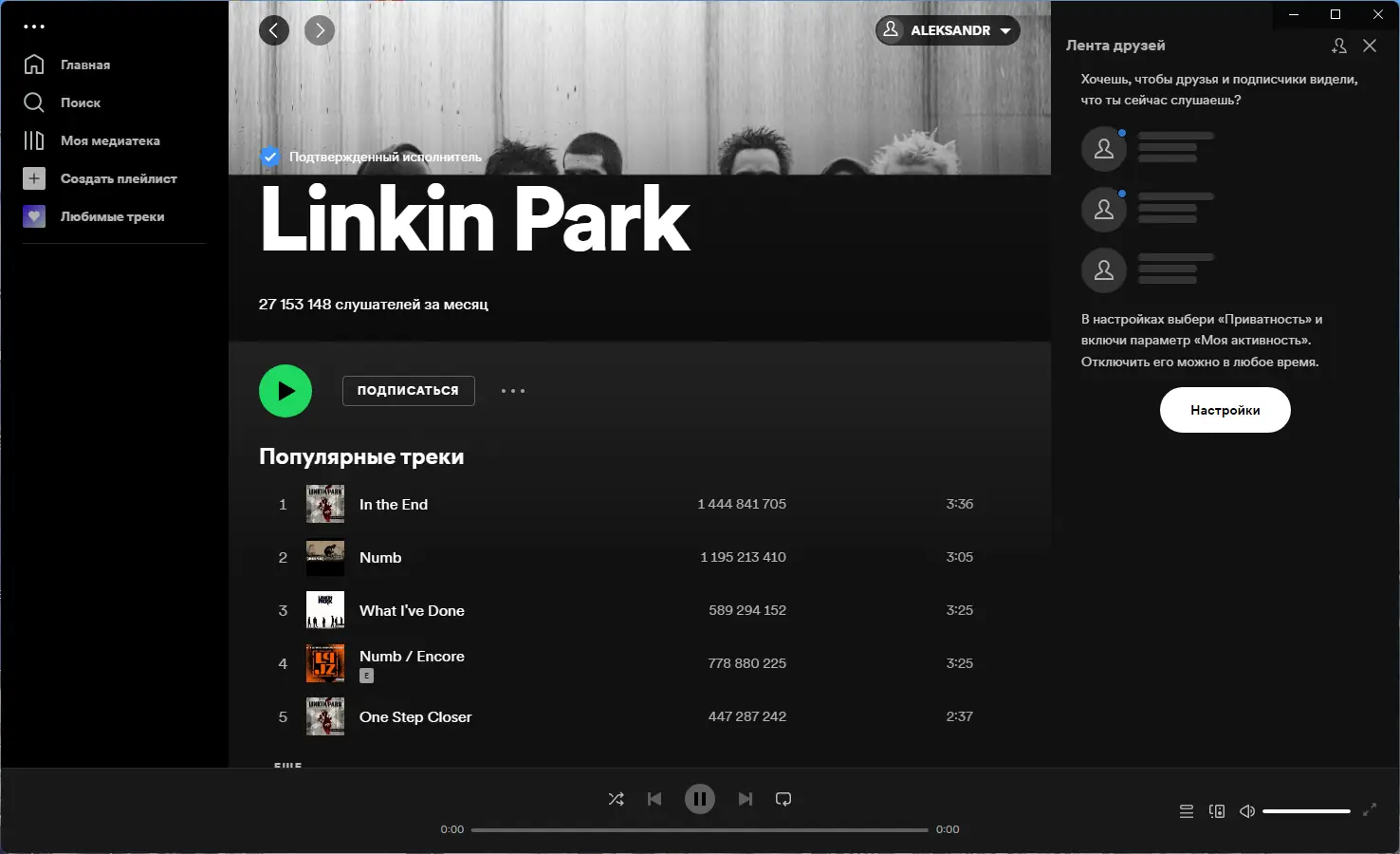Open the ALEKSANDR user profile dropdown

click(x=948, y=30)
